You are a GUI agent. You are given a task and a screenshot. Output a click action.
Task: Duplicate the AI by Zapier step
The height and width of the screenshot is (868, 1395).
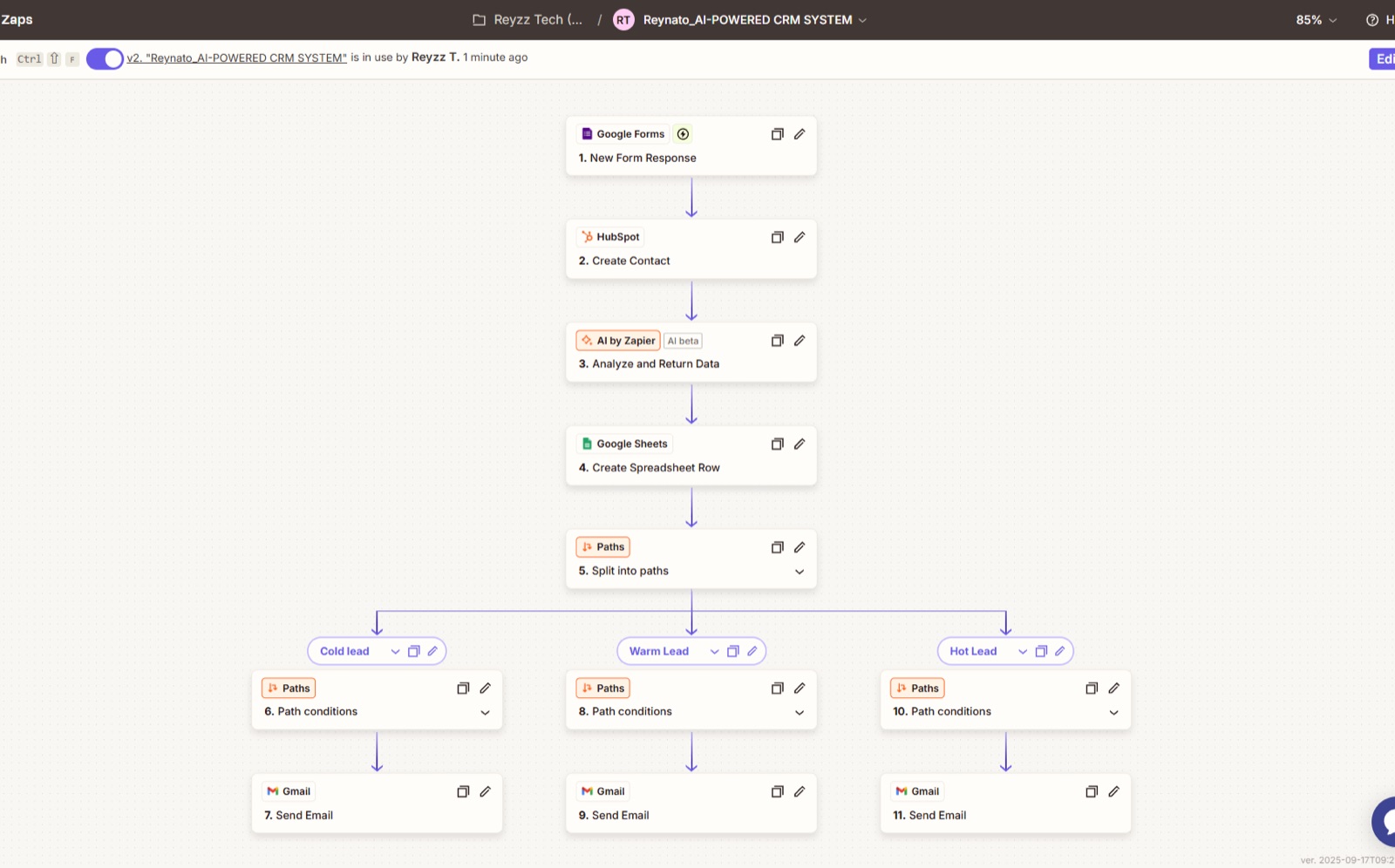pos(777,341)
